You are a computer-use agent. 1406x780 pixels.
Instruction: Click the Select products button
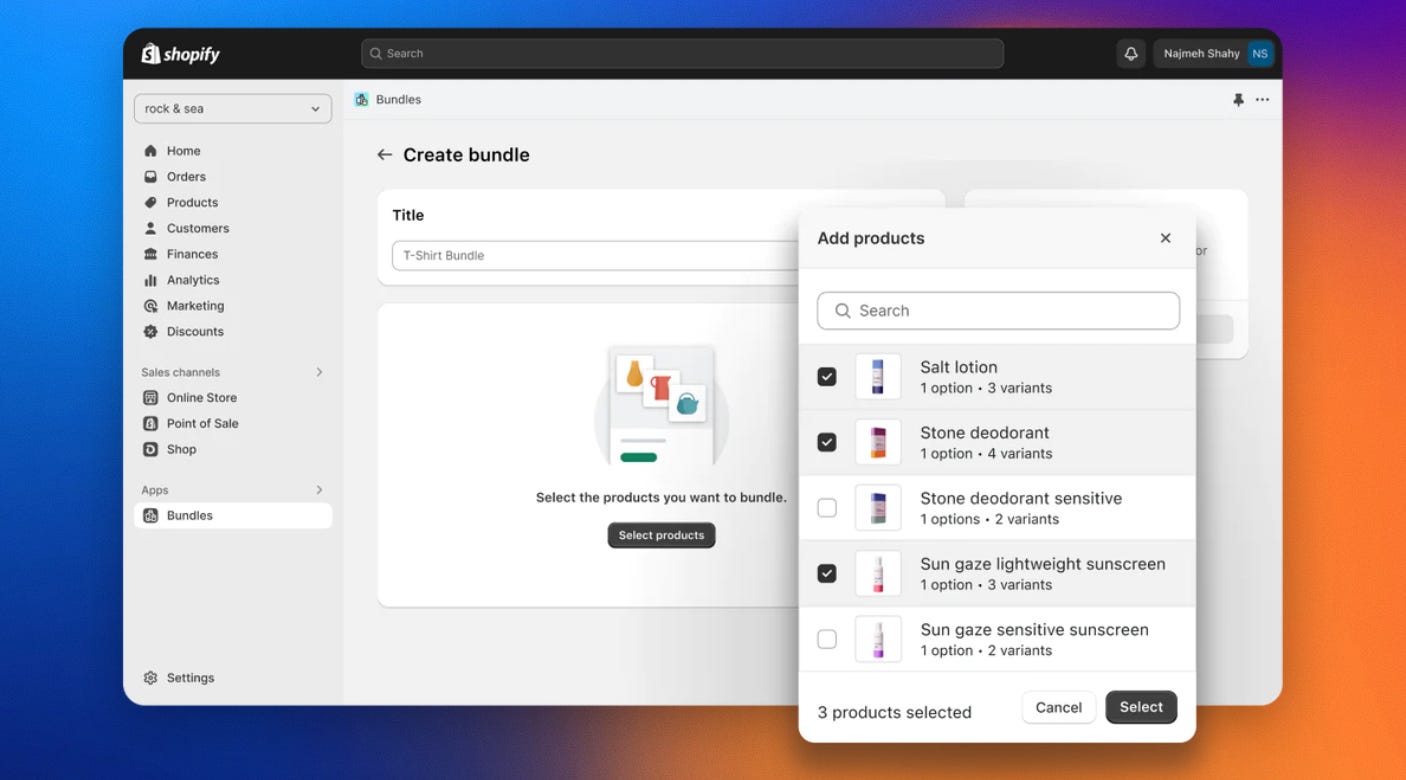[x=661, y=535]
